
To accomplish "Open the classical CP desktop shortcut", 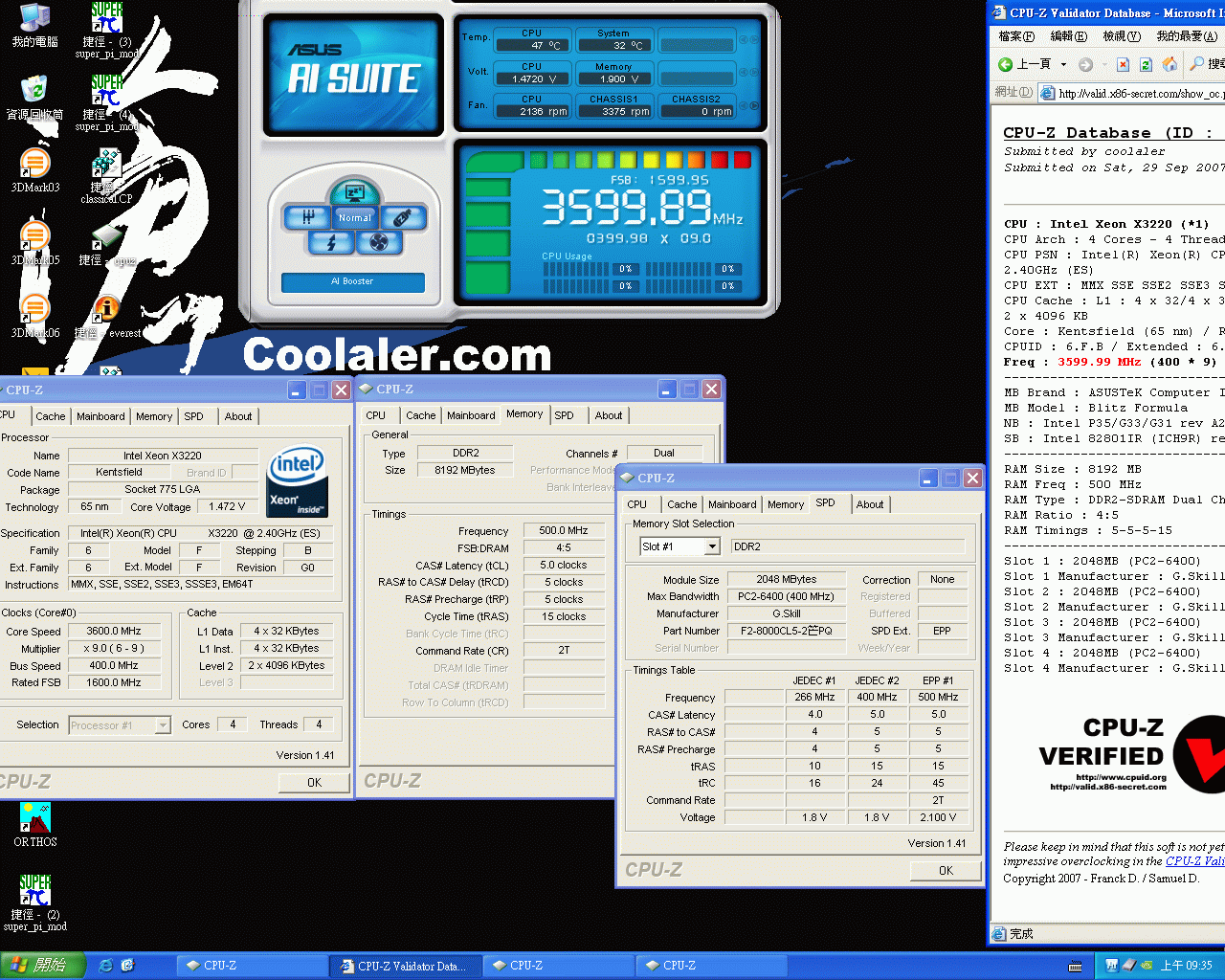I will 106,176.
